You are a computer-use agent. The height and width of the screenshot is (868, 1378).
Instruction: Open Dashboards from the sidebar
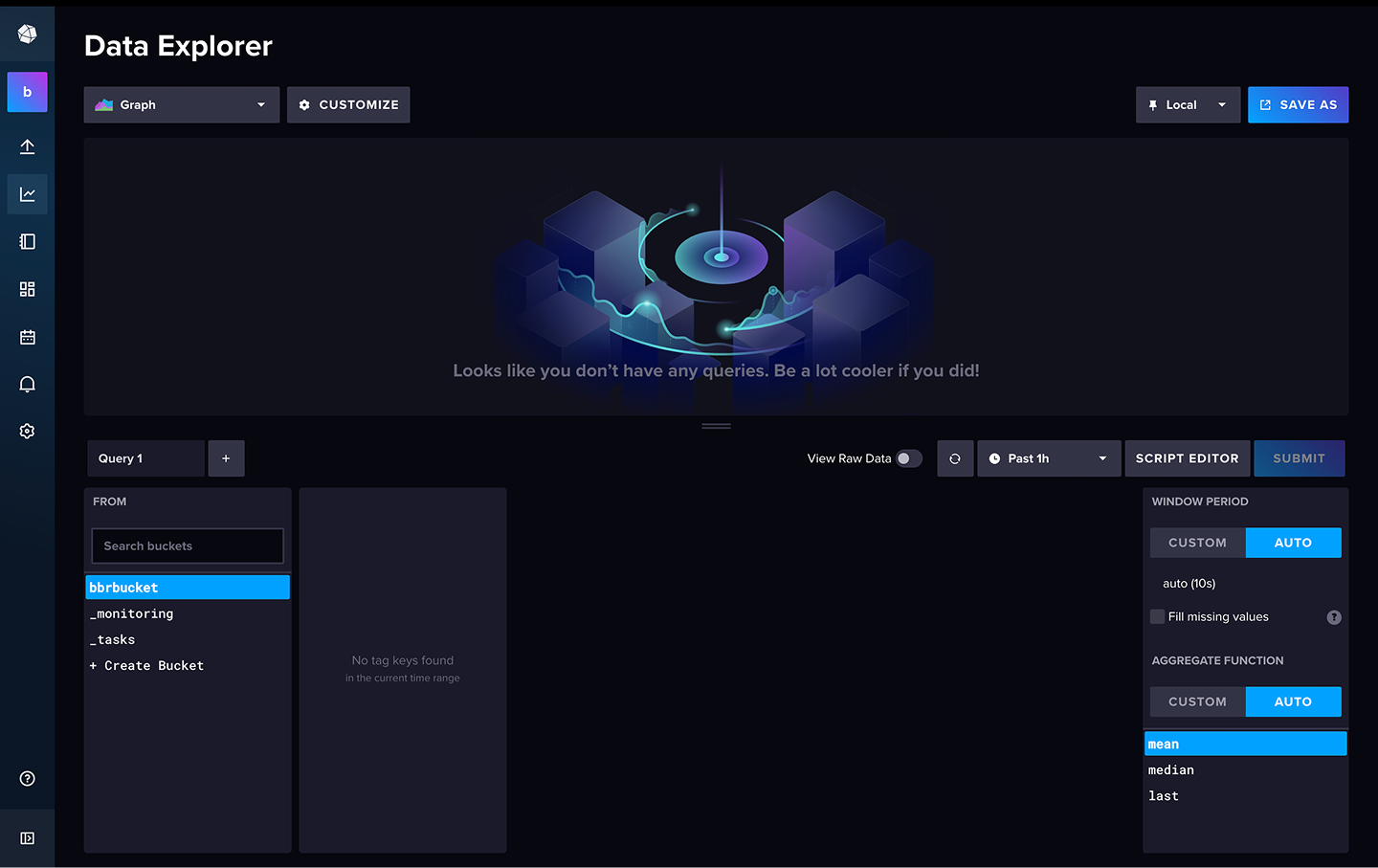click(x=27, y=289)
